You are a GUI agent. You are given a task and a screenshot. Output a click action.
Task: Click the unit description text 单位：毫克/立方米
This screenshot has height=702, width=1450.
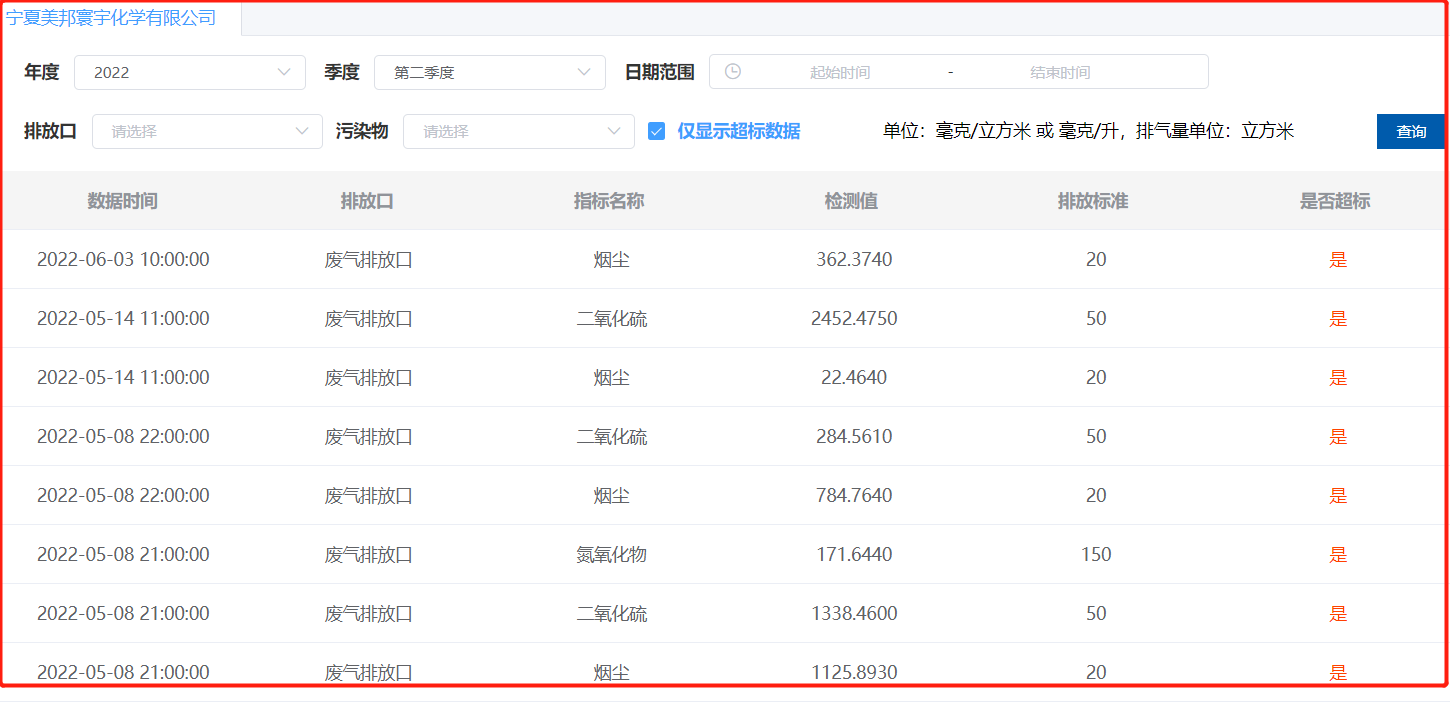956,131
